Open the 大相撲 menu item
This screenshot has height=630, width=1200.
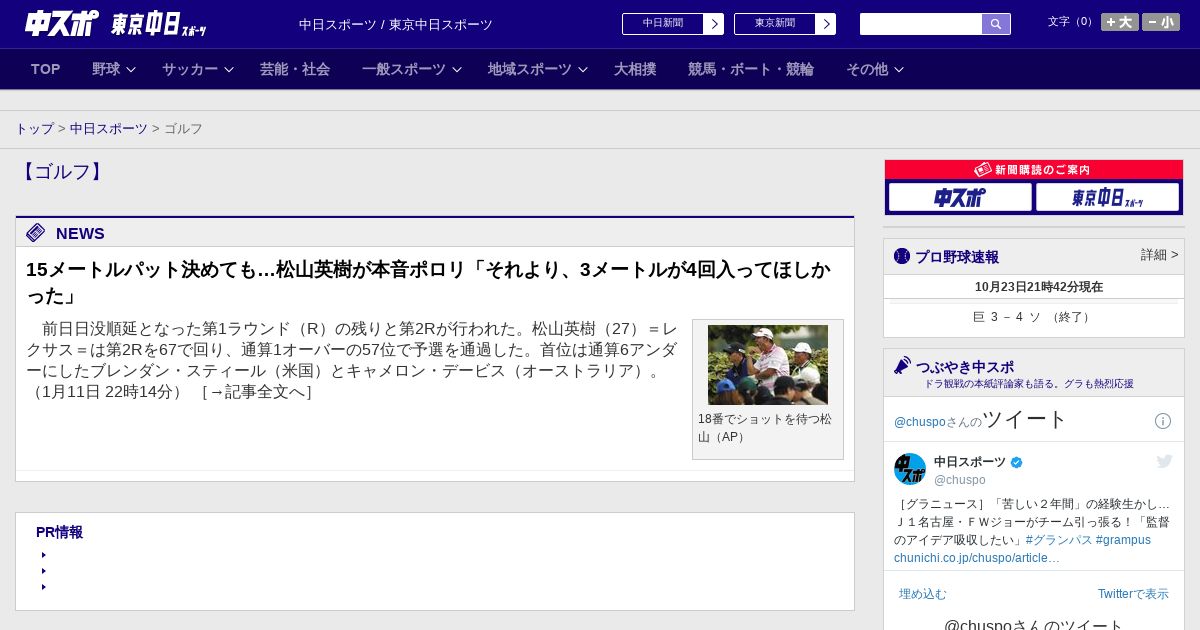(x=635, y=69)
